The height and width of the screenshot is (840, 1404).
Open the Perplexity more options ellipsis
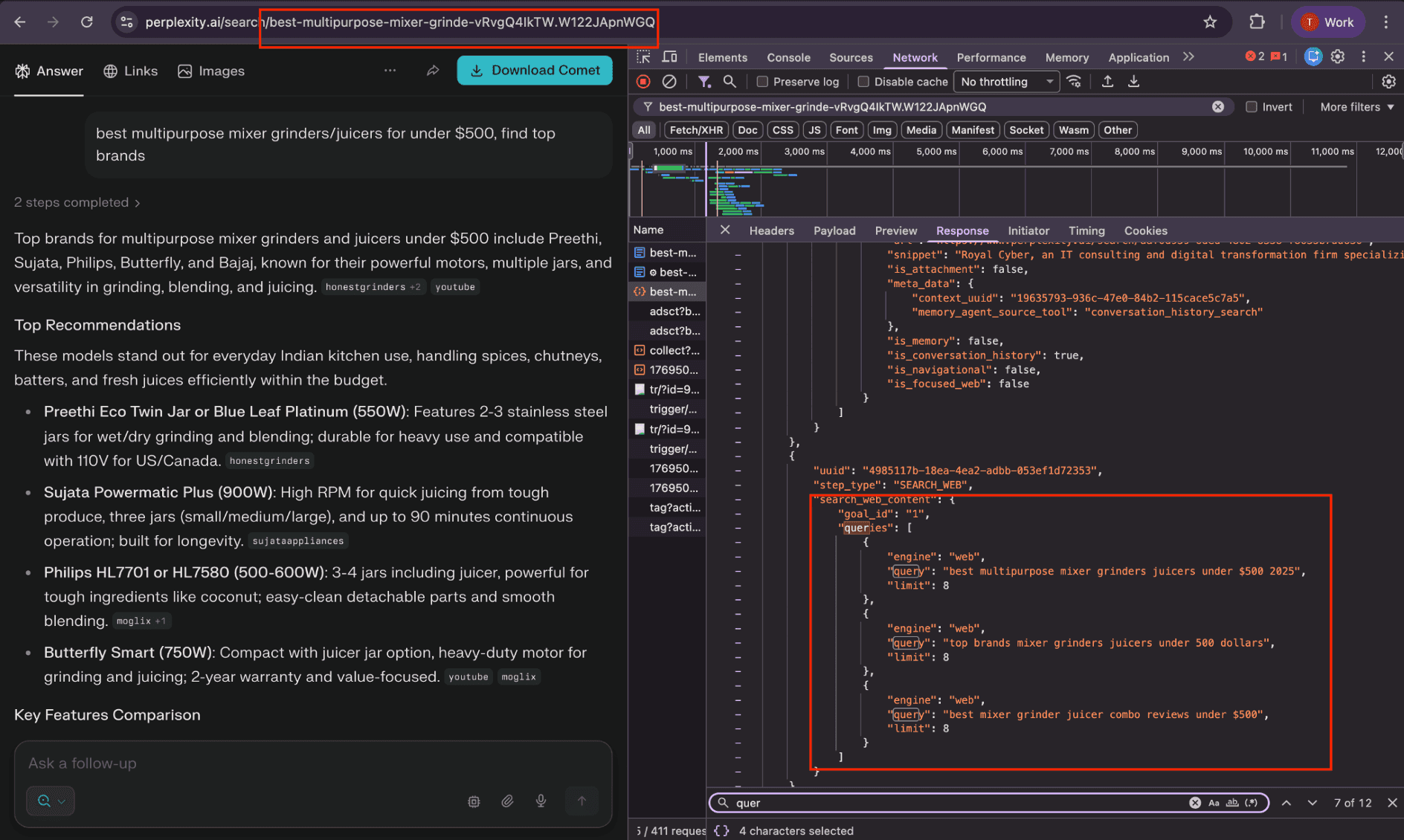pyautogui.click(x=390, y=71)
